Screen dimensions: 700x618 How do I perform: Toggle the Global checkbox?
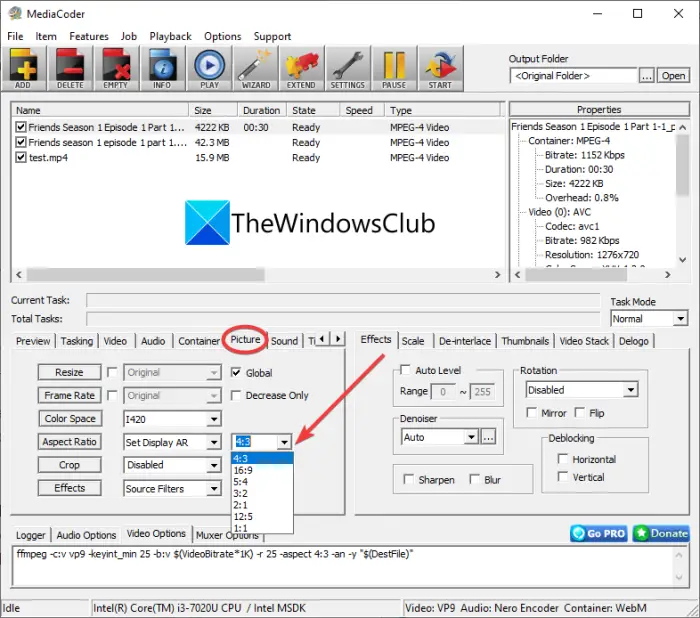click(x=236, y=372)
